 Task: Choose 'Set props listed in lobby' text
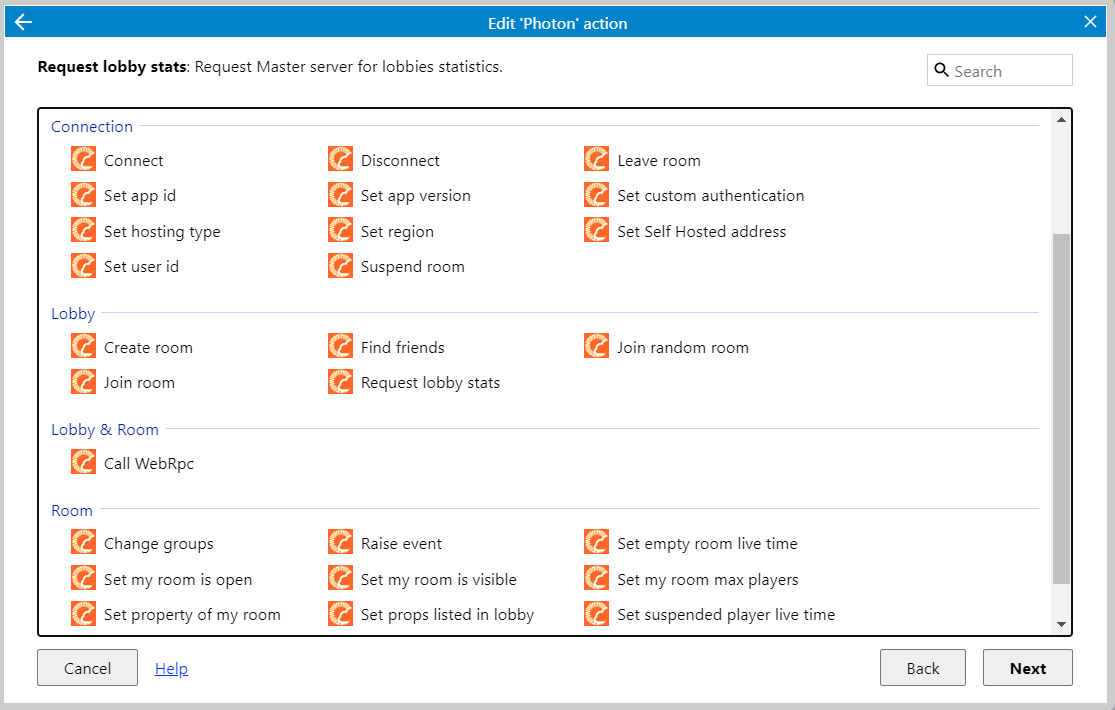click(x=447, y=615)
